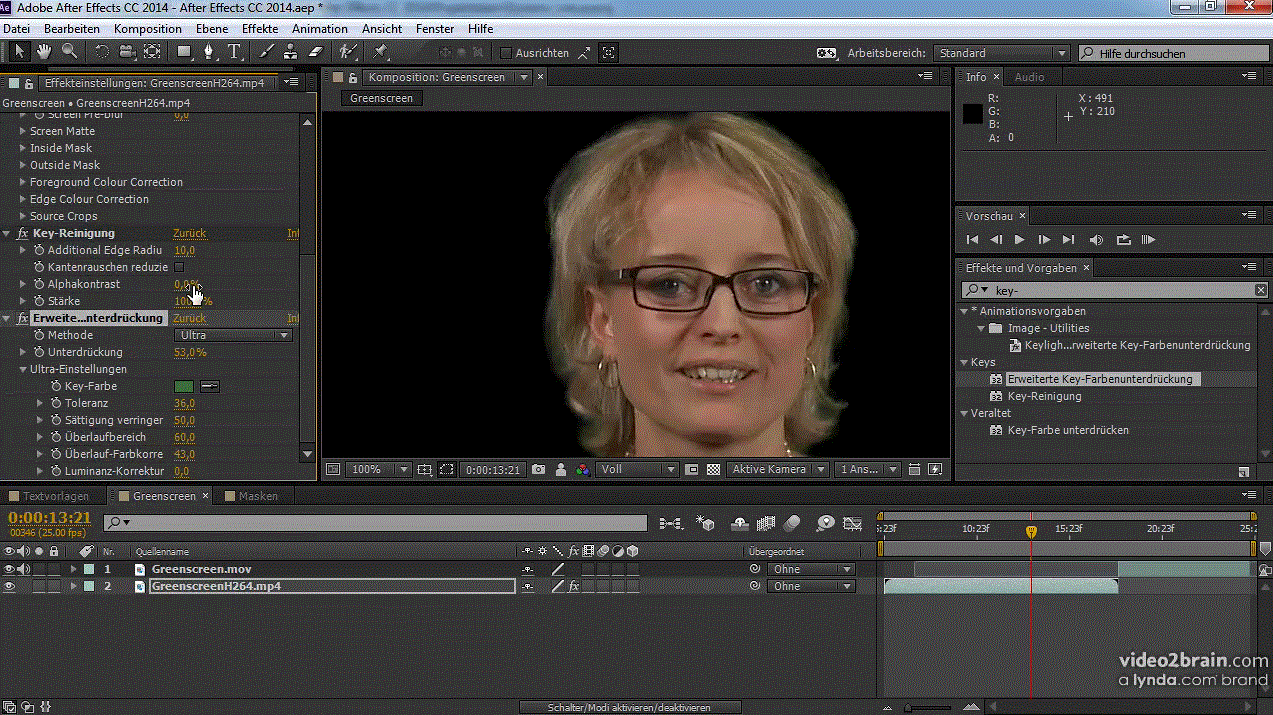Expand Screen Matte property group

pos(23,131)
